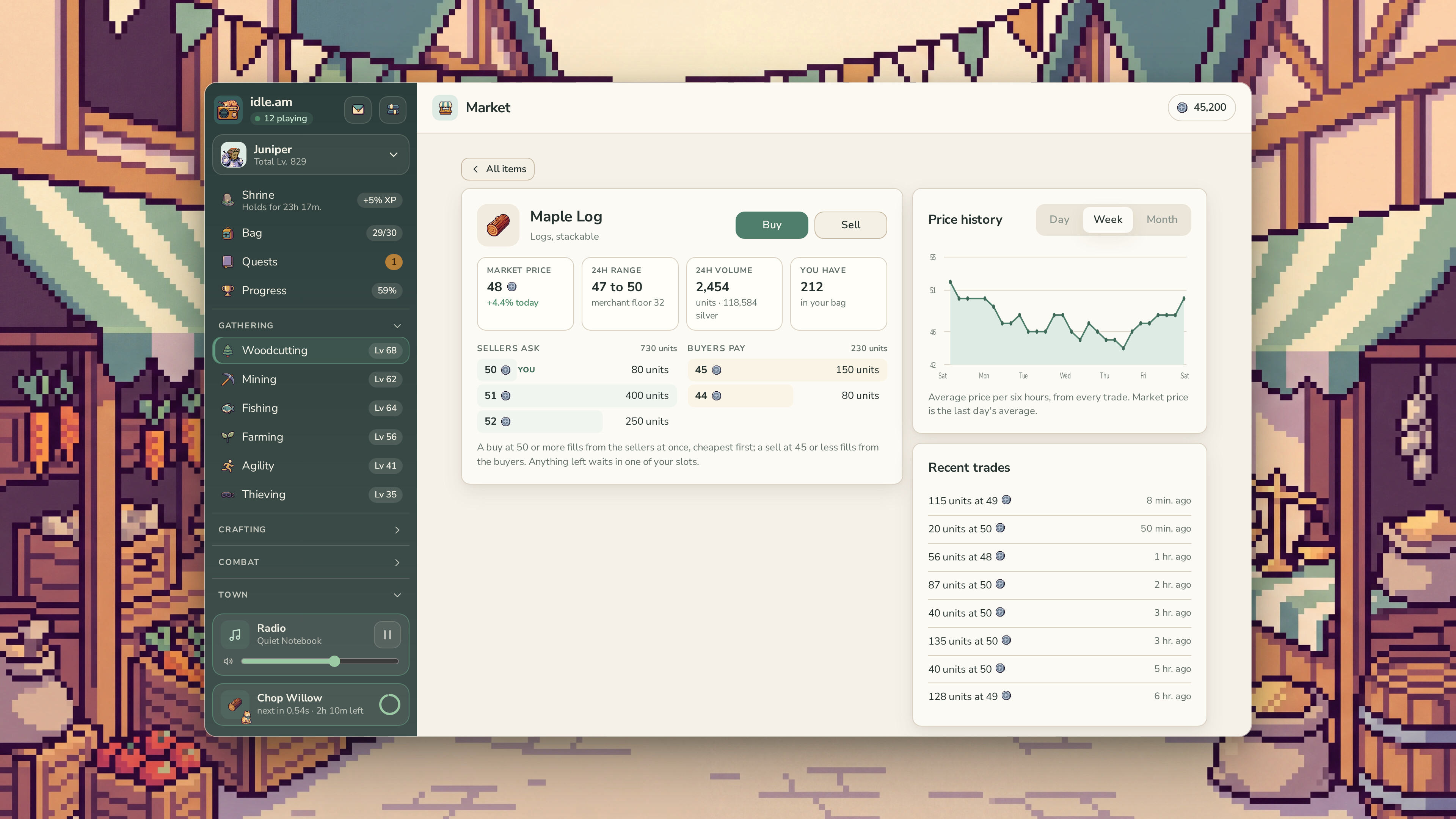Collapse the Town section

310,595
